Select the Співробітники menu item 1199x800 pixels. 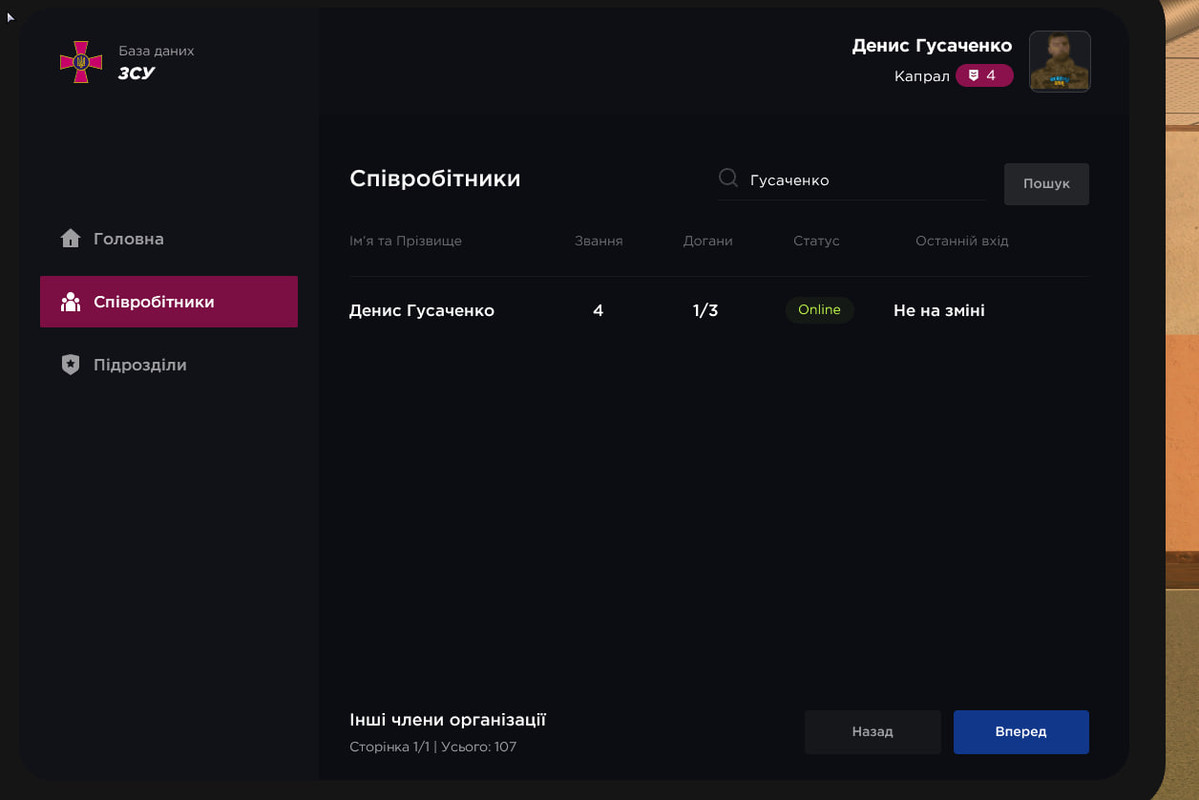168,302
